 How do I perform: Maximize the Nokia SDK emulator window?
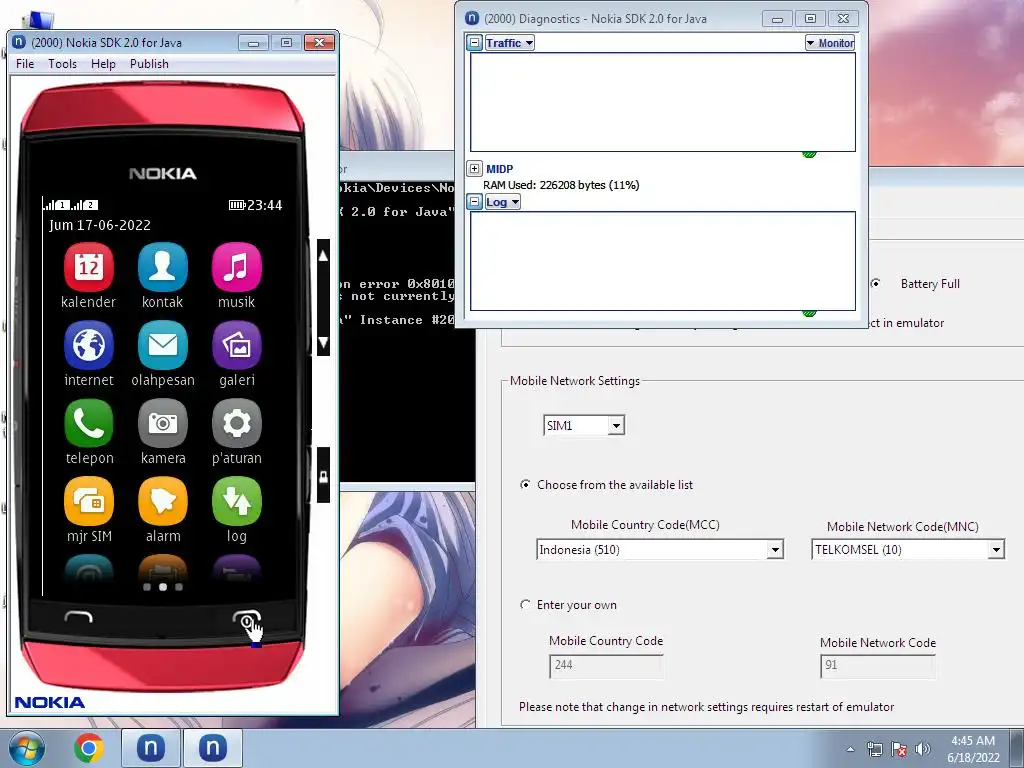coord(286,42)
